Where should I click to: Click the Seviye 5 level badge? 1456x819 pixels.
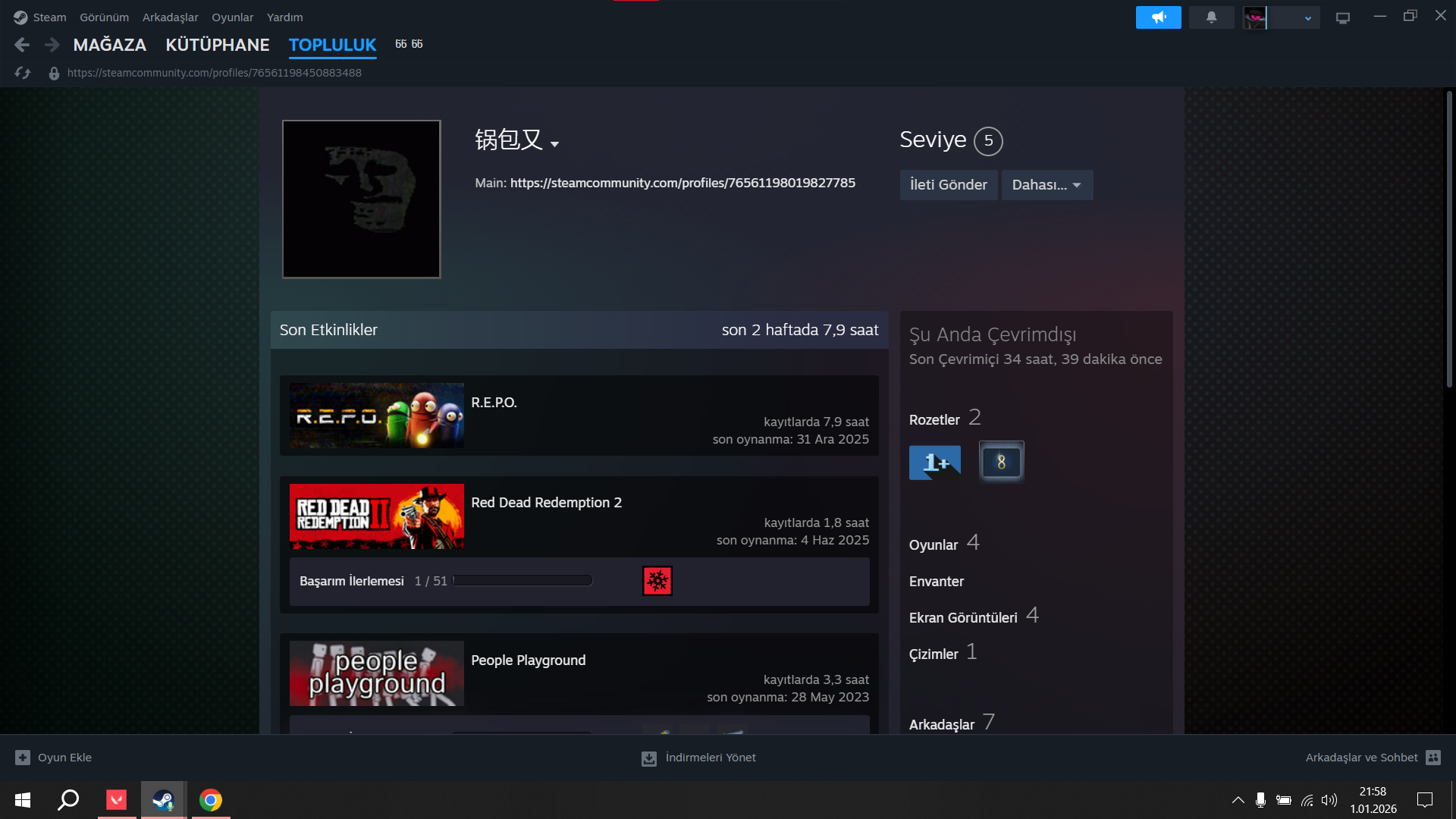tap(988, 141)
